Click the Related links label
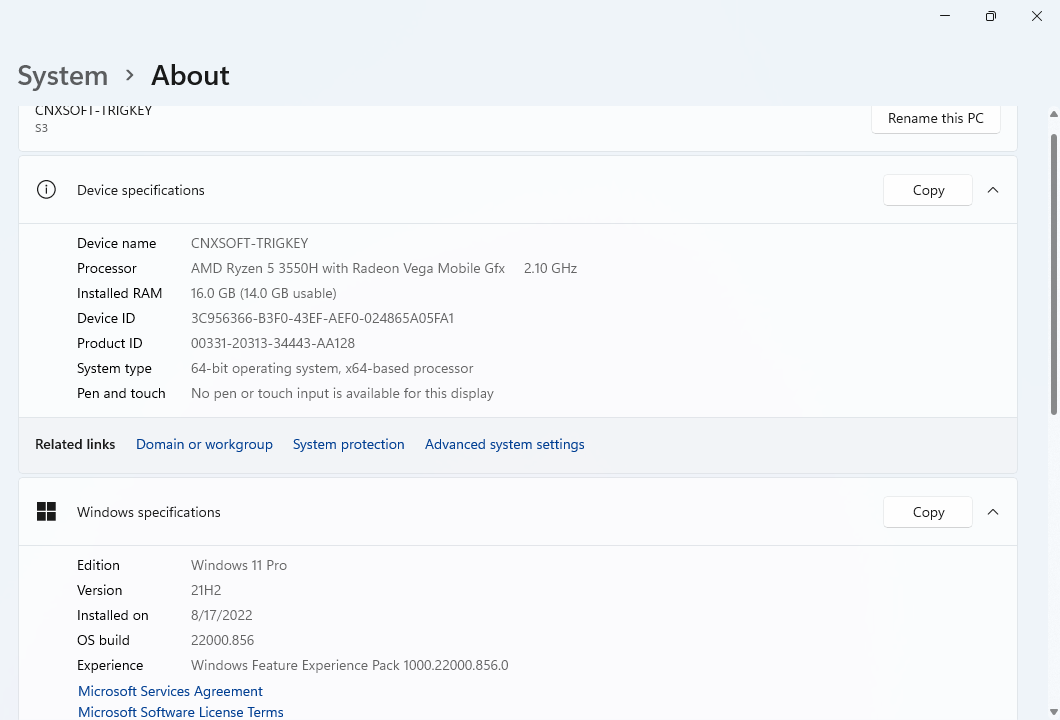The image size is (1060, 720). (75, 444)
